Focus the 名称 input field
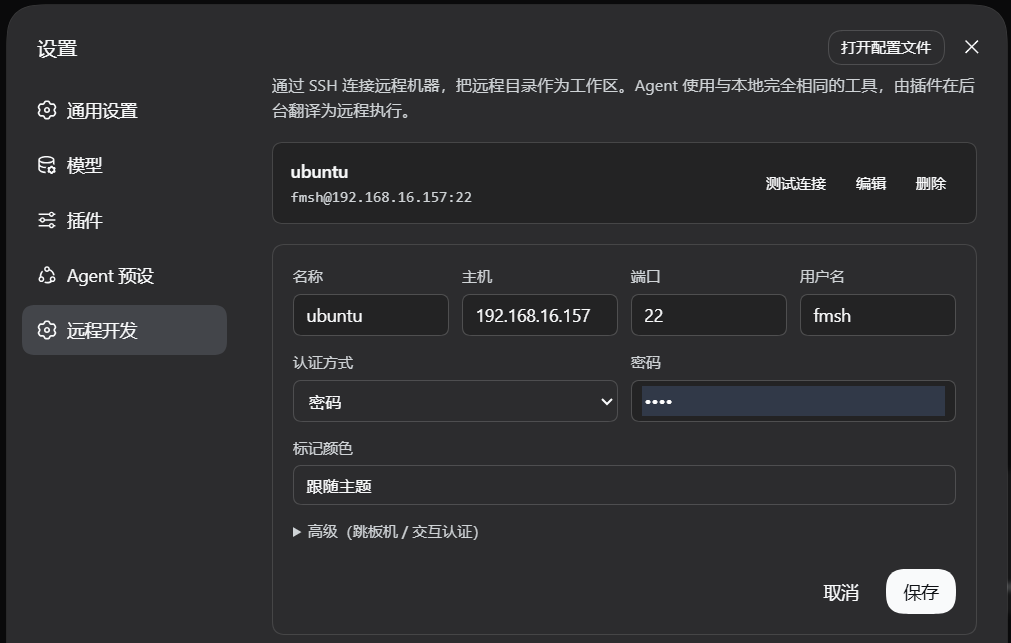This screenshot has width=1011, height=643. point(371,315)
